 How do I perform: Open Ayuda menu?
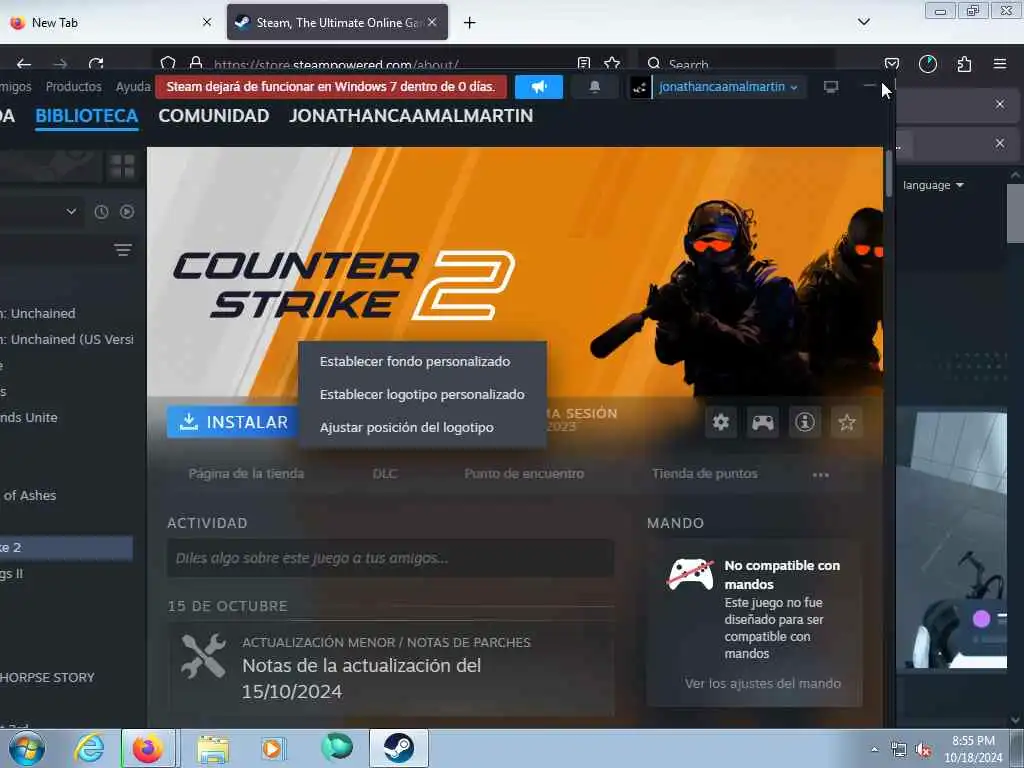133,87
